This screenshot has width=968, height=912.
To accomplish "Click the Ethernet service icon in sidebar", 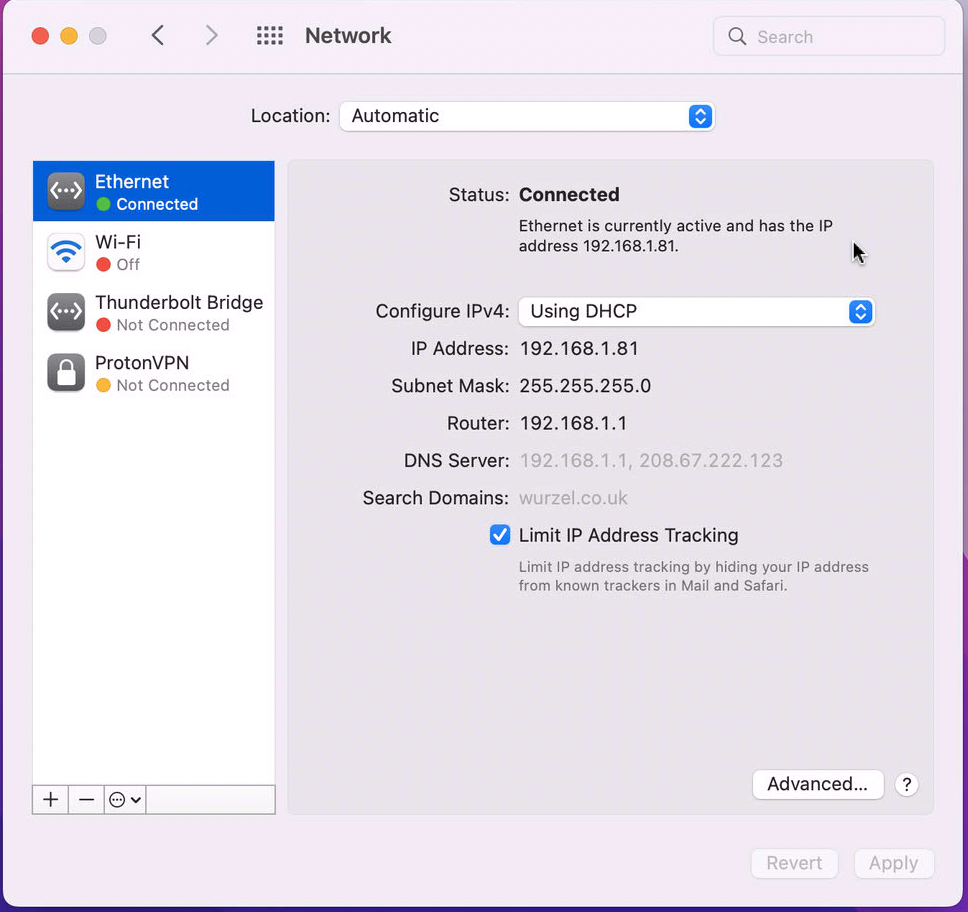I will click(x=66, y=192).
